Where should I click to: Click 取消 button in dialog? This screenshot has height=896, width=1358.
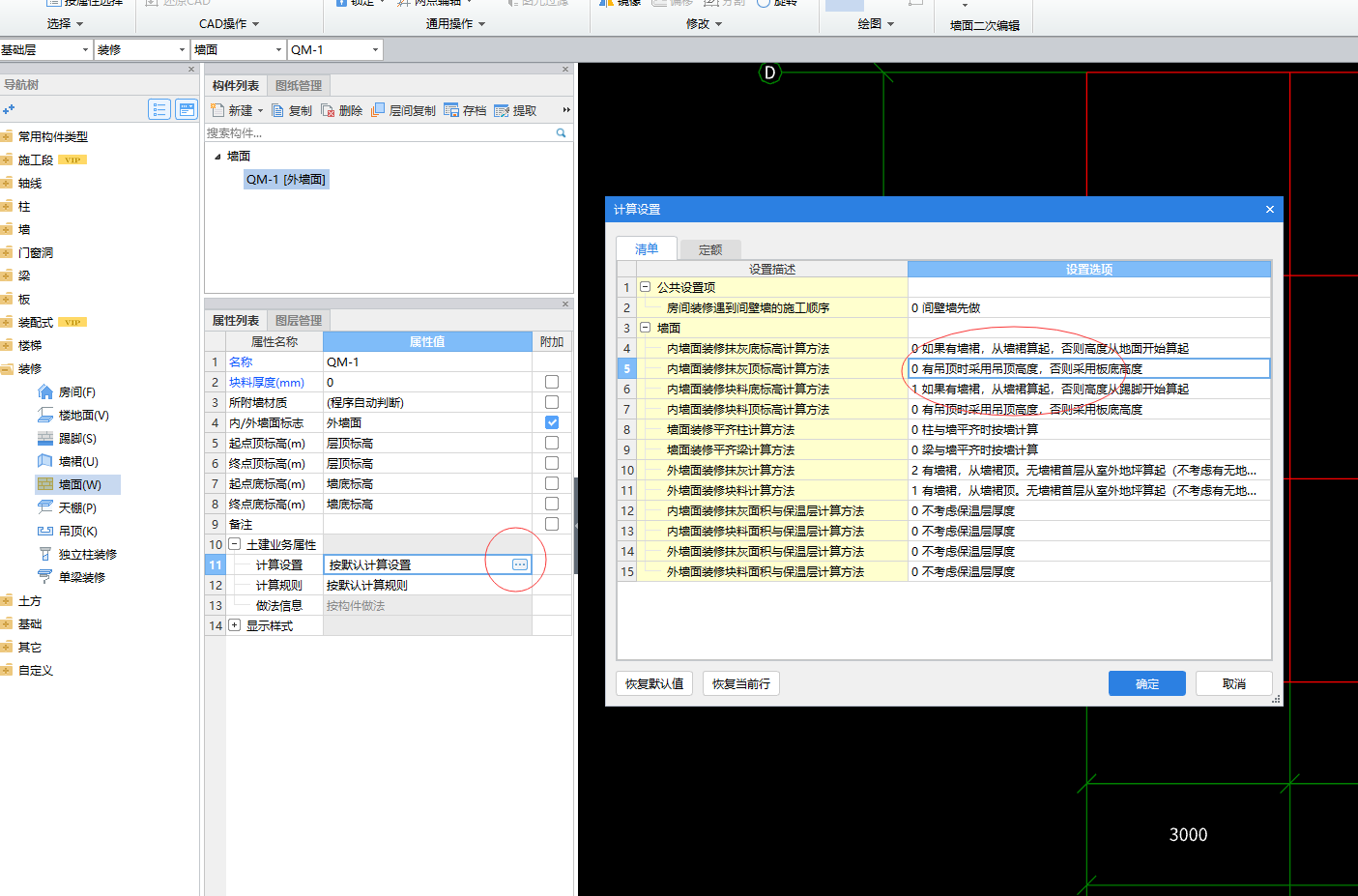click(1234, 683)
